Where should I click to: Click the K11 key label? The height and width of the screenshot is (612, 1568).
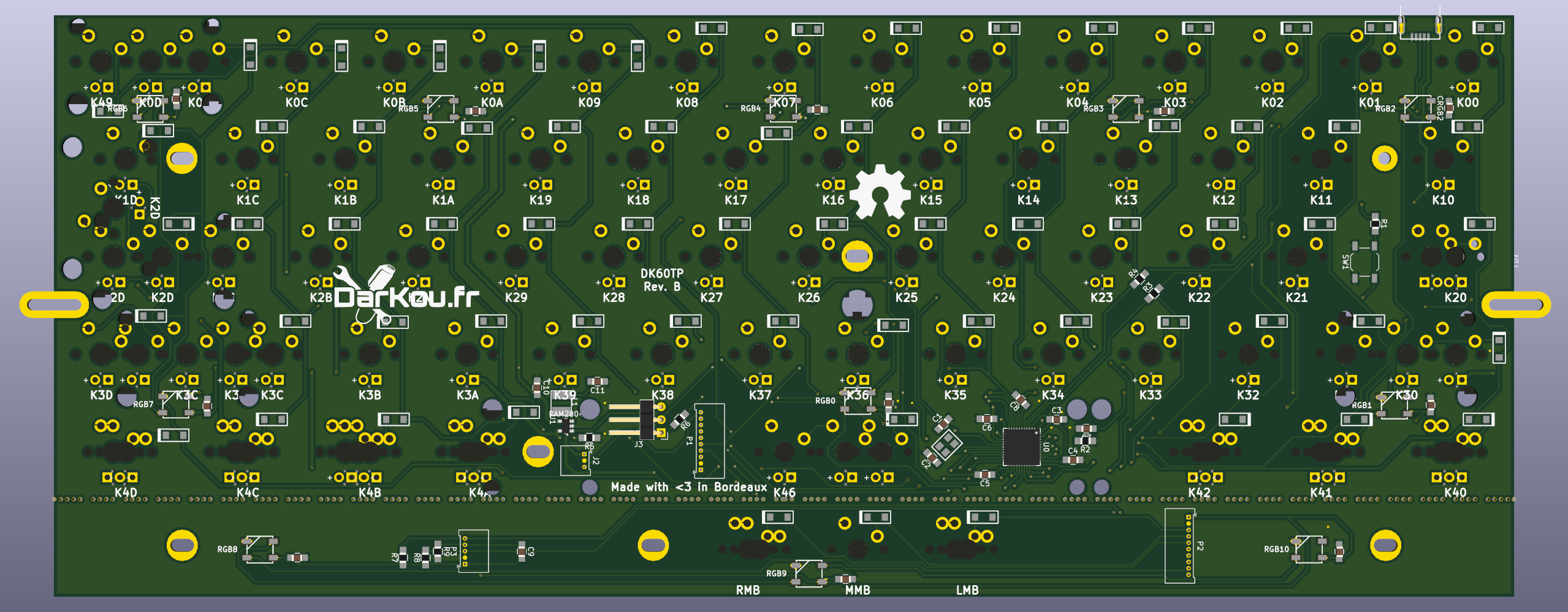coord(1321,200)
